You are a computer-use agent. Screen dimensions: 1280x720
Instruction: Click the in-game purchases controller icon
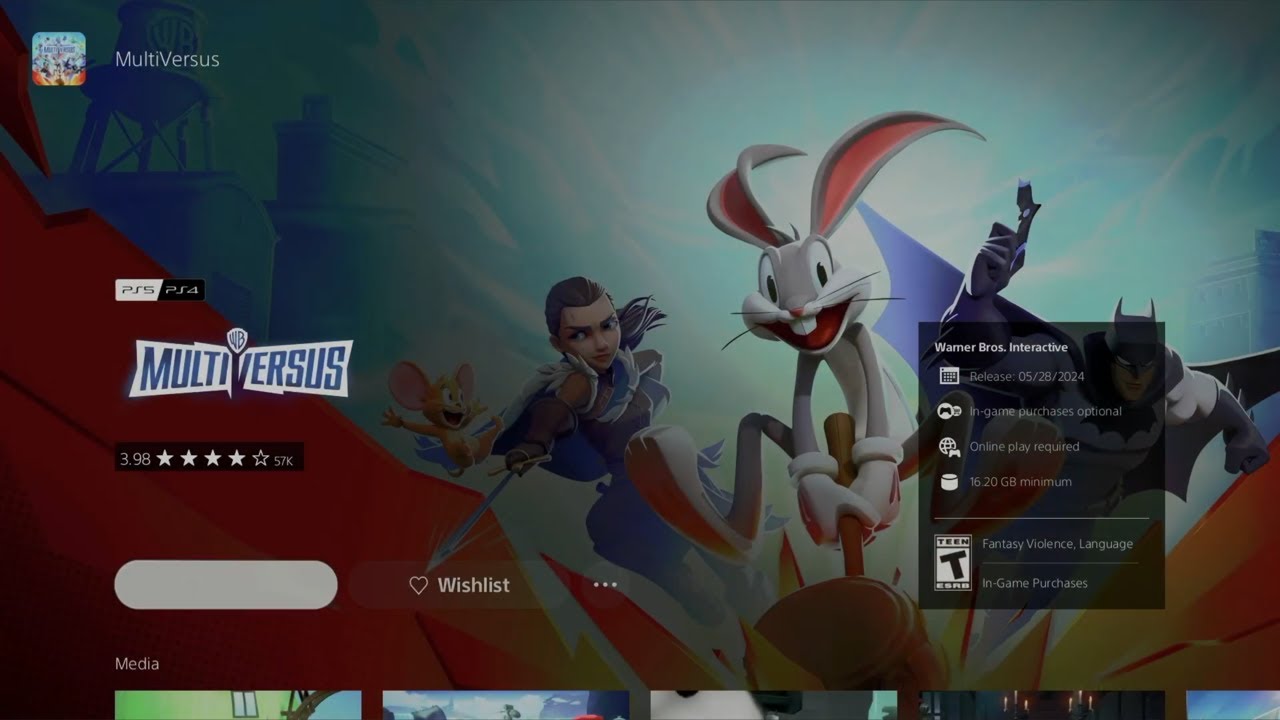(x=949, y=411)
